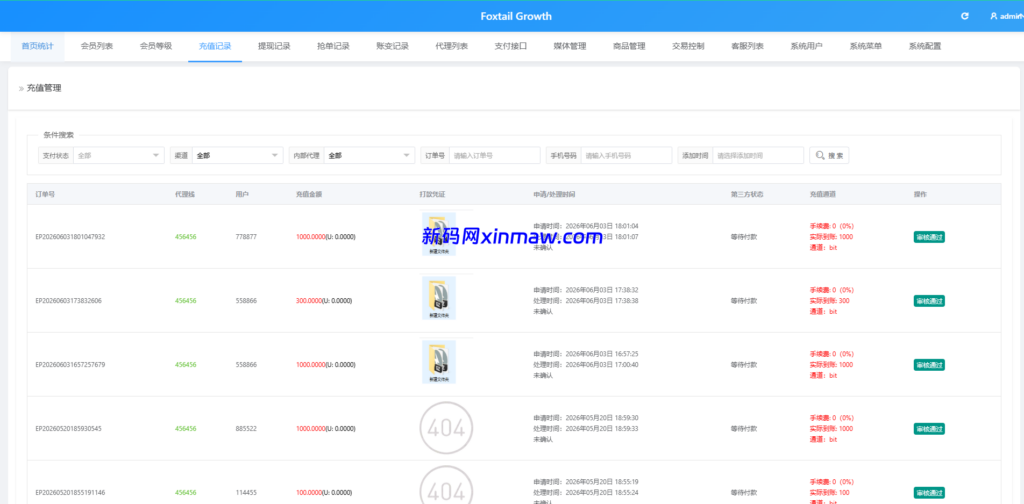This screenshot has width=1024, height=504.
Task: Click the 404 proof image for order EP20260520185930545
Action: tap(446, 428)
